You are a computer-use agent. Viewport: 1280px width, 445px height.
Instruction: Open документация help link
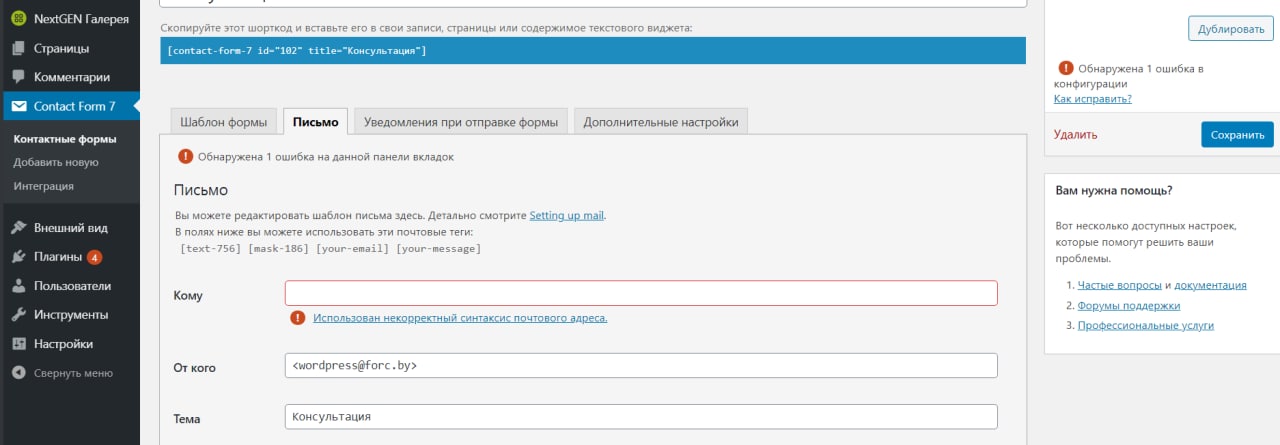point(1210,285)
